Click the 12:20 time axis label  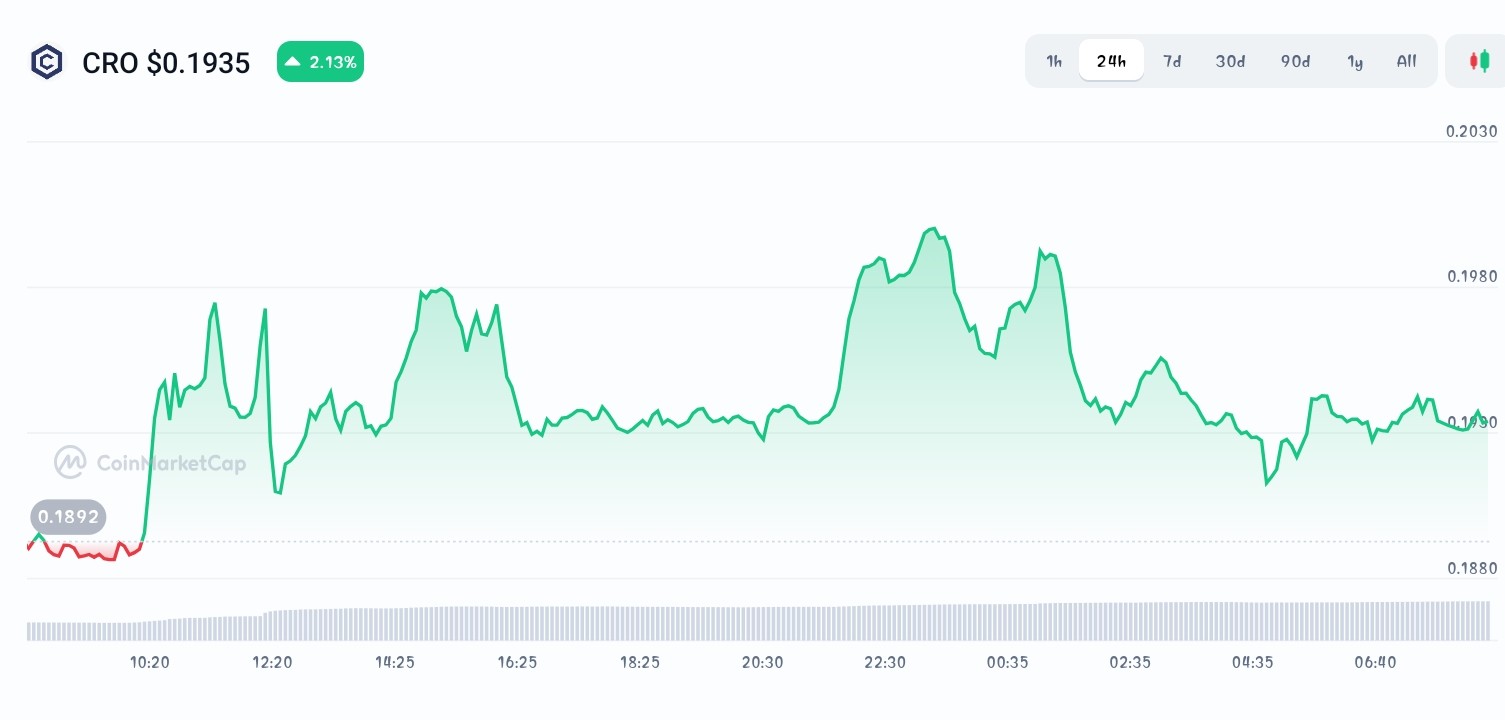click(x=272, y=662)
